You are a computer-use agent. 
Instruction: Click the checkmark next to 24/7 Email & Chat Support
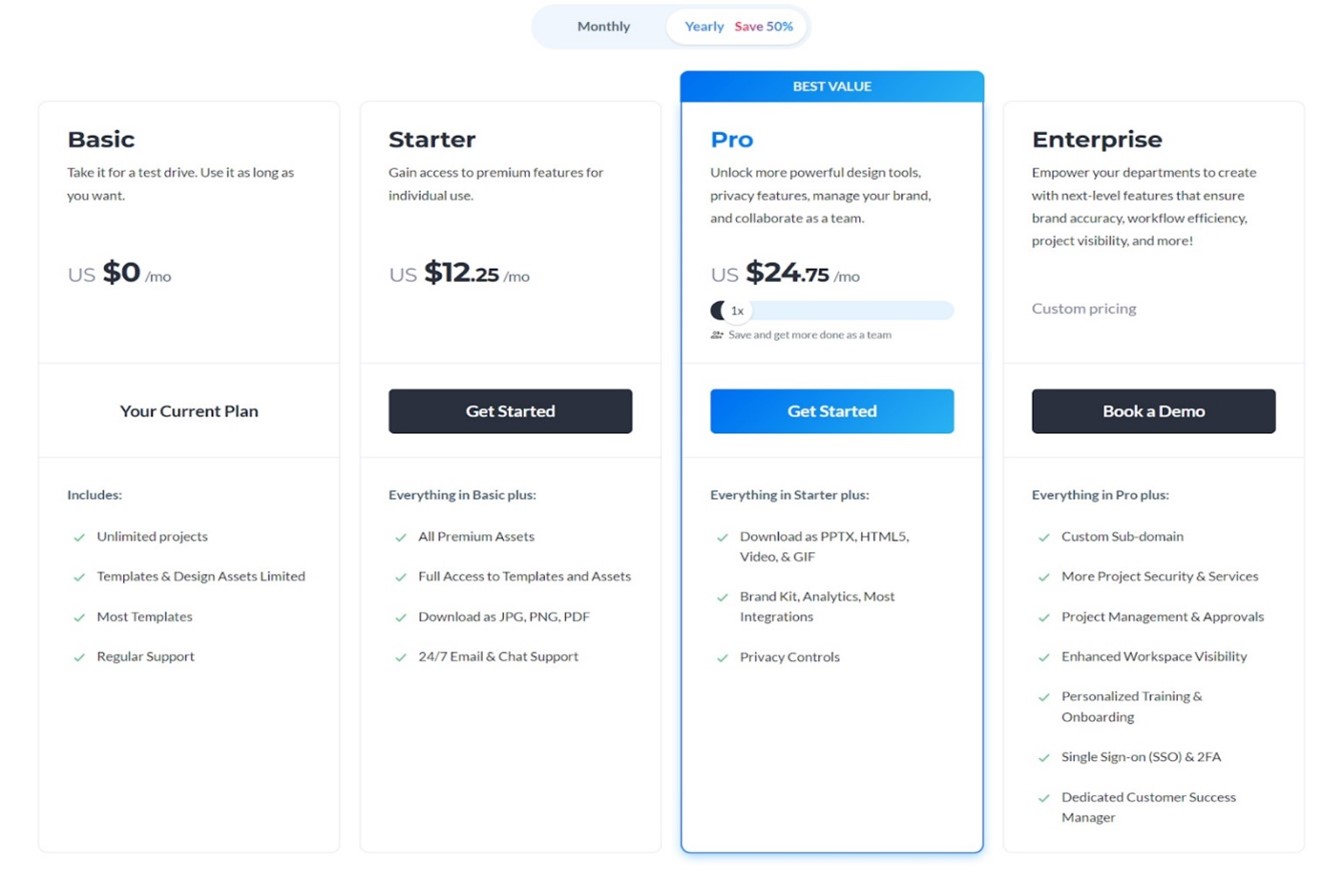click(401, 657)
